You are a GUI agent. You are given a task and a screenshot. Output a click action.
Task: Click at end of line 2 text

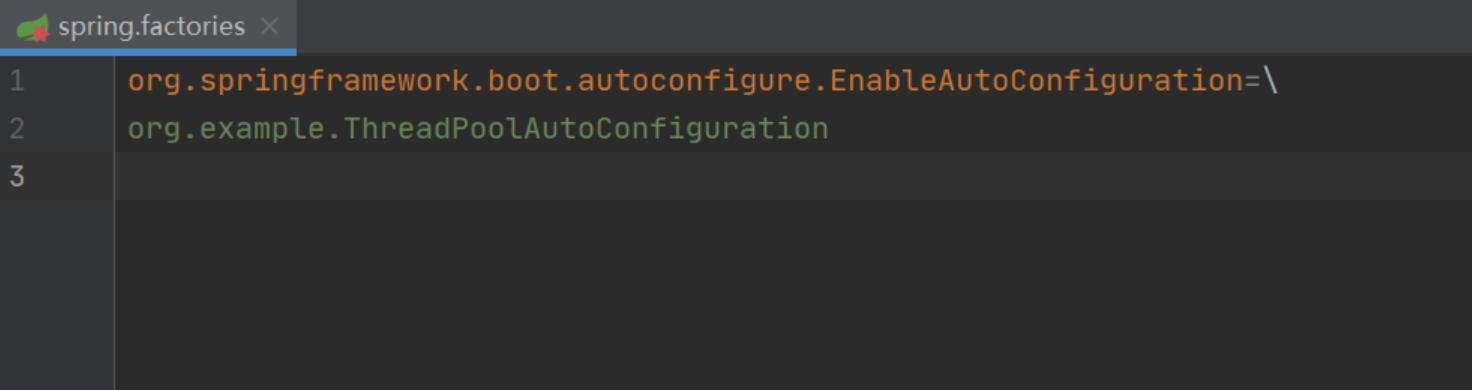[830, 129]
